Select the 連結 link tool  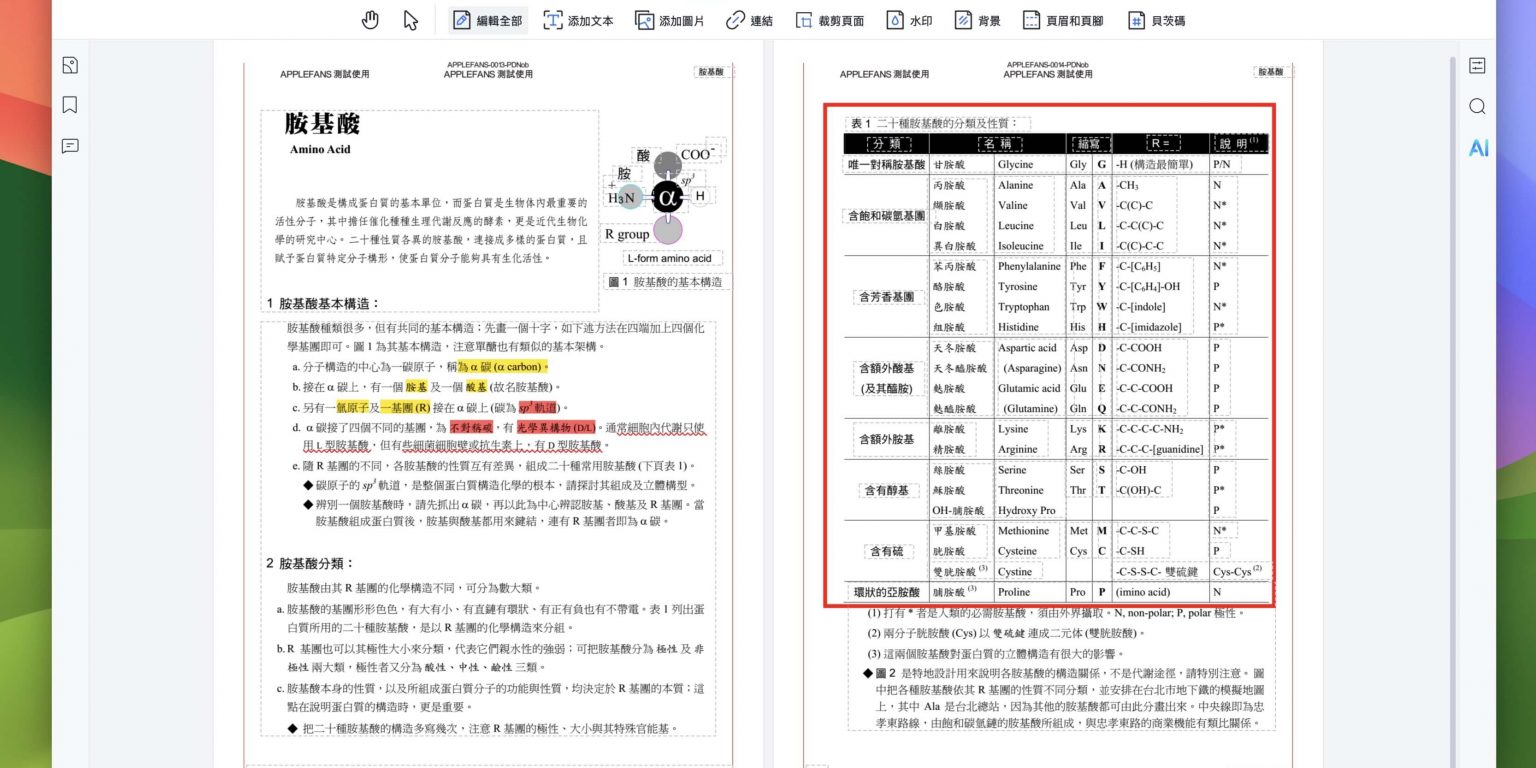749,20
